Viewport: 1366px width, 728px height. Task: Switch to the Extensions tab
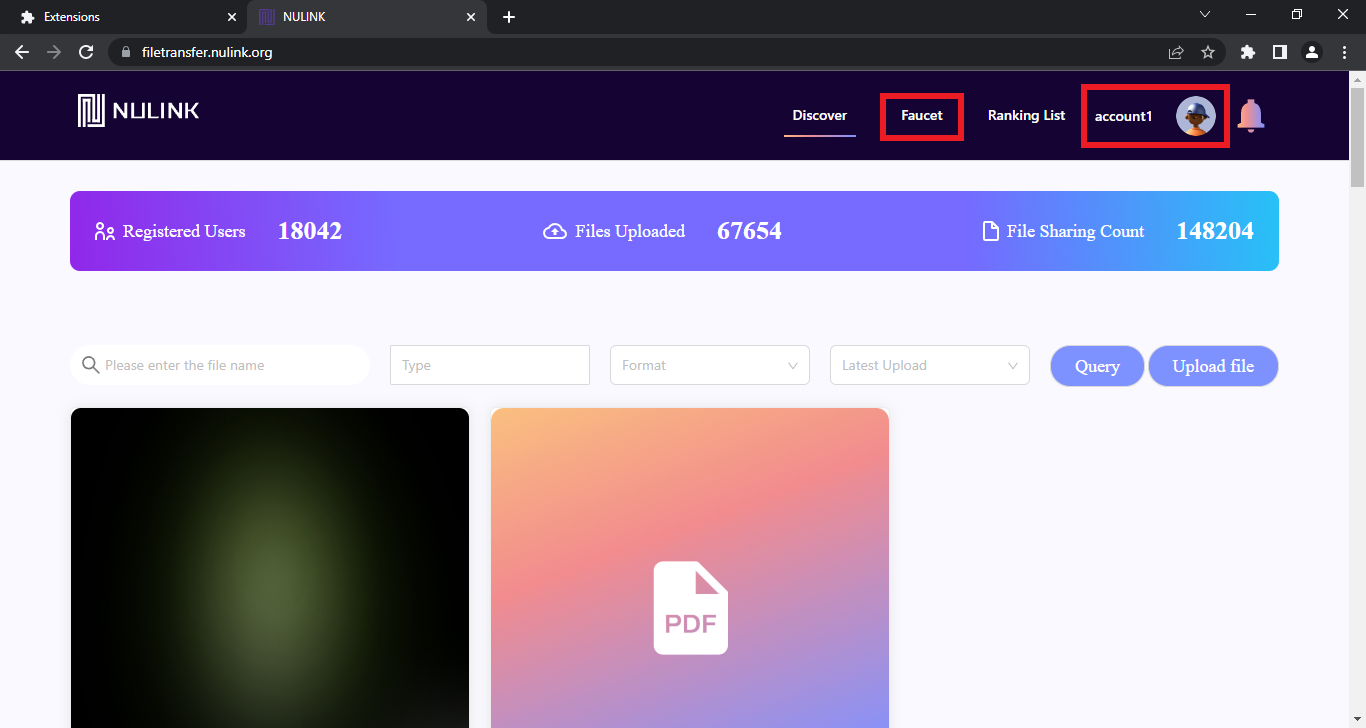click(120, 17)
